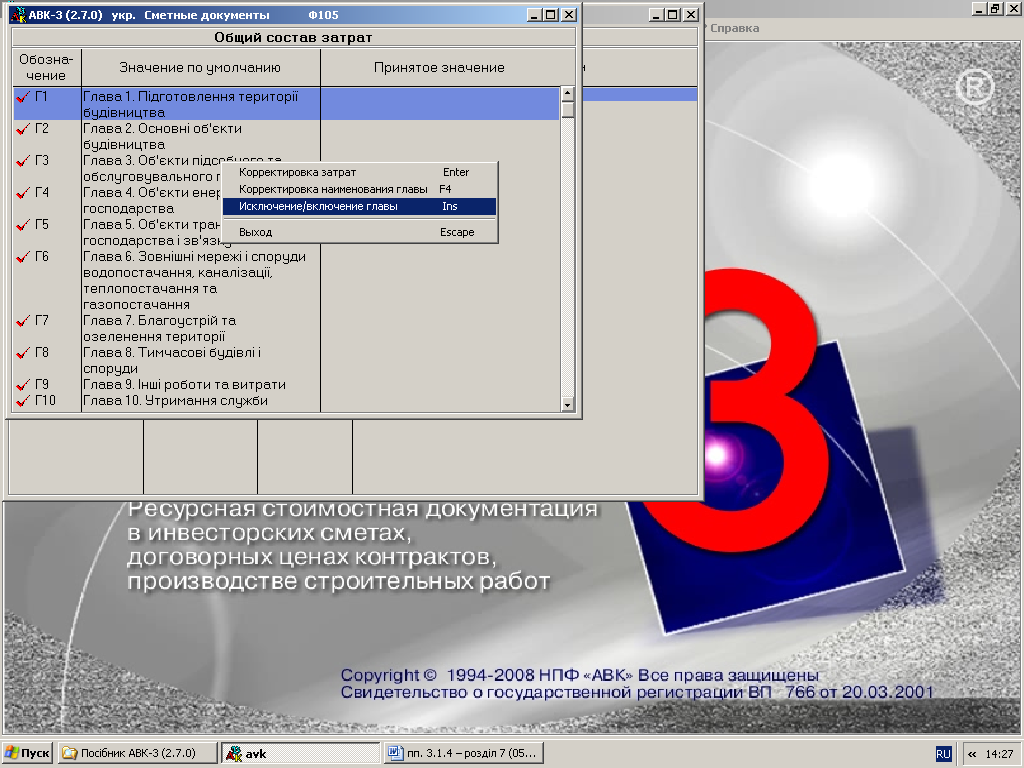This screenshot has height=768, width=1024.
Task: Click the 'Принятое значение' column header
Action: click(440, 67)
